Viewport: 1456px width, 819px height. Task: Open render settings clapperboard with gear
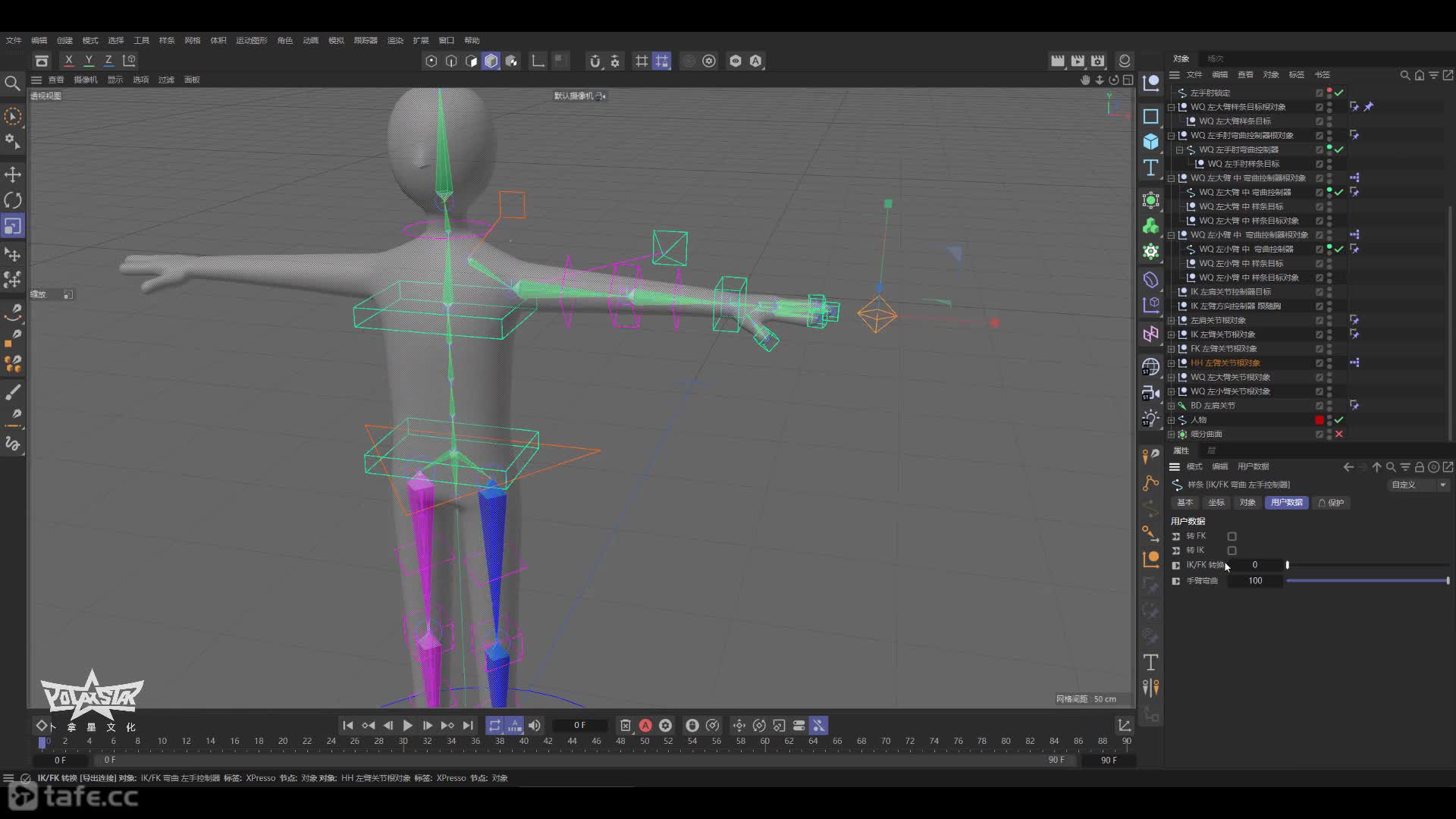(1097, 61)
